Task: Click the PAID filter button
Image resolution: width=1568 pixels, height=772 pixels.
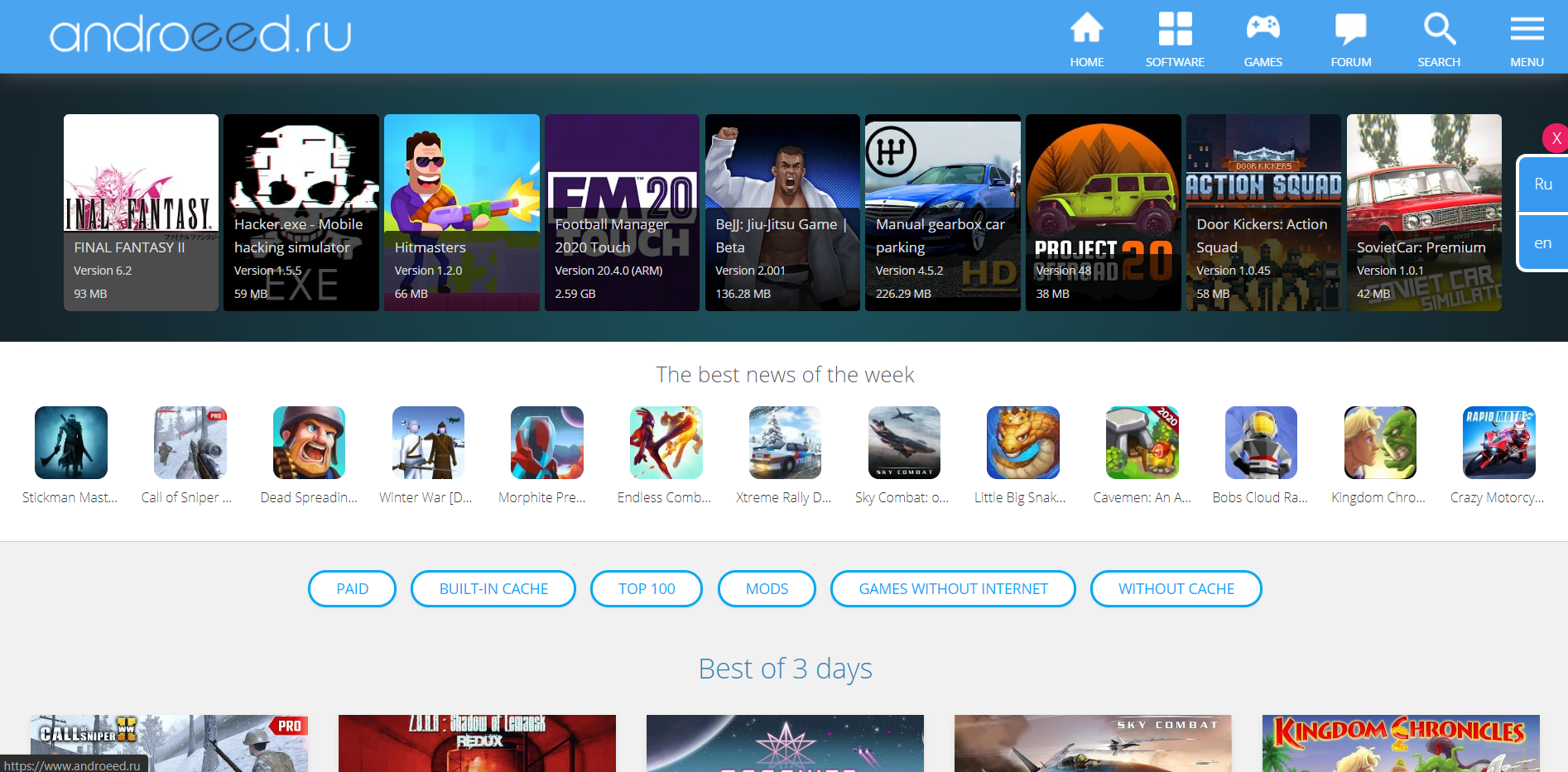Action: pyautogui.click(x=352, y=588)
